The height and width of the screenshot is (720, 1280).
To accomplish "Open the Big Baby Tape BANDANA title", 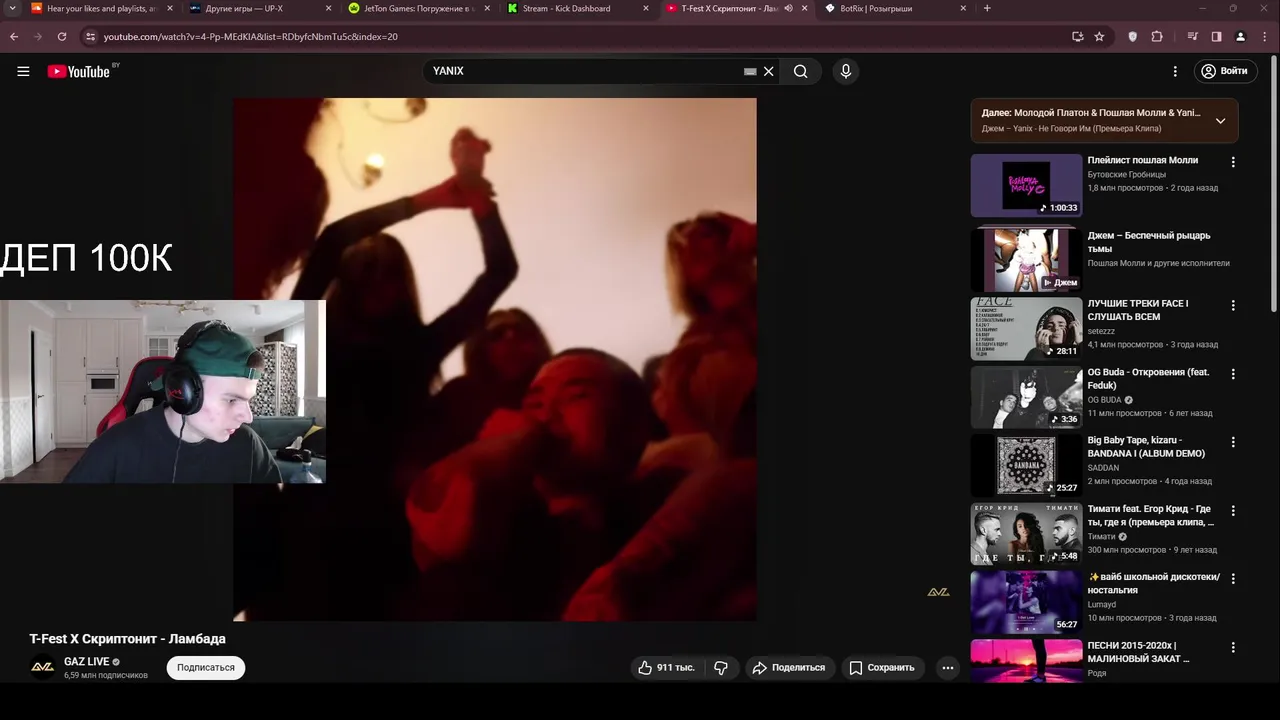I will (x=1146, y=447).
